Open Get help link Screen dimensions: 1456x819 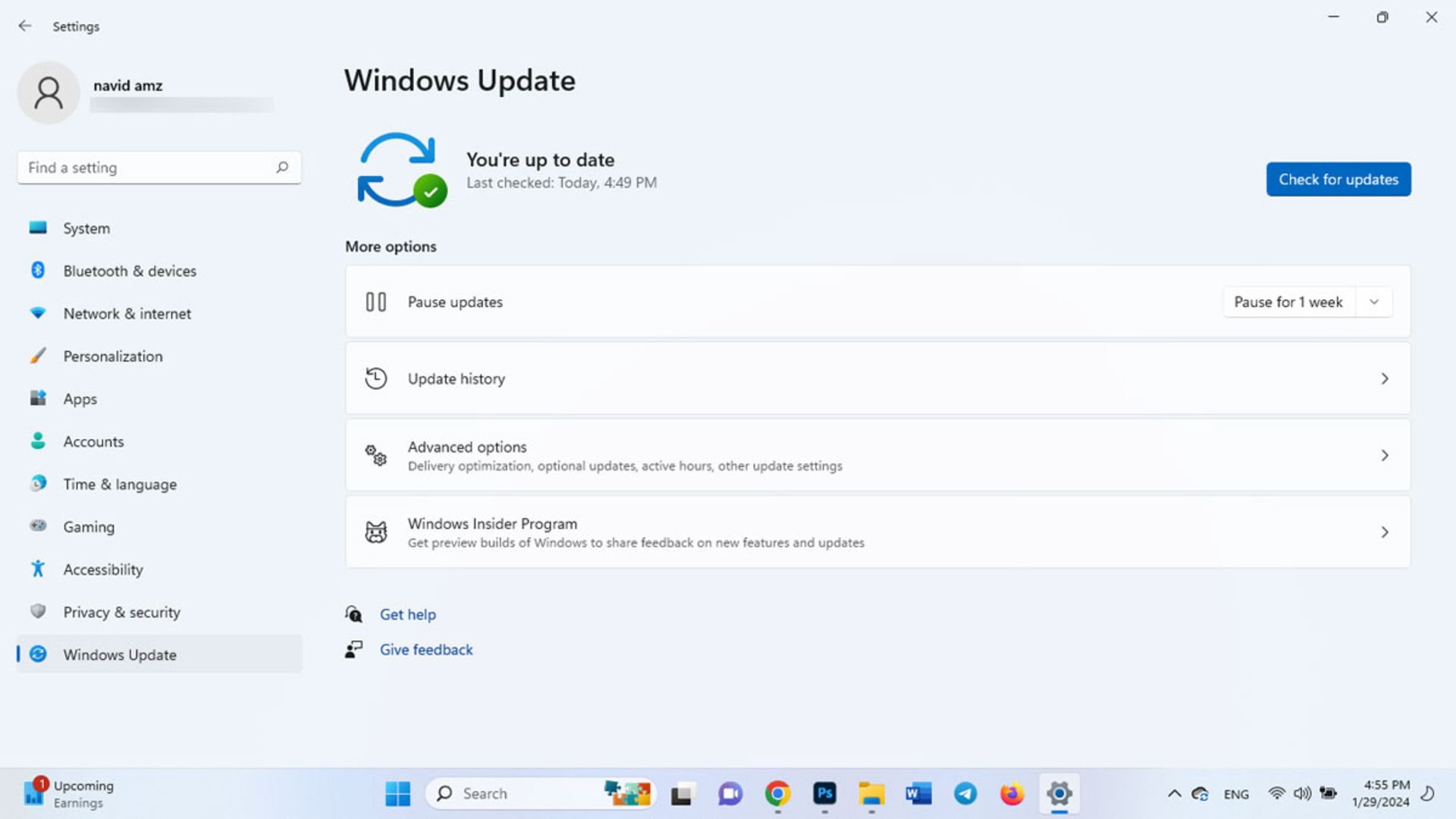408,613
